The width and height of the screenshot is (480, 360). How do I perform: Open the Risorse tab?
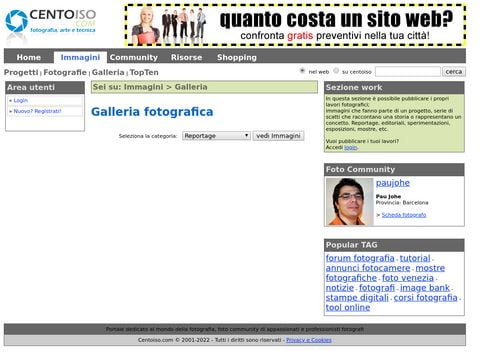pos(186,57)
